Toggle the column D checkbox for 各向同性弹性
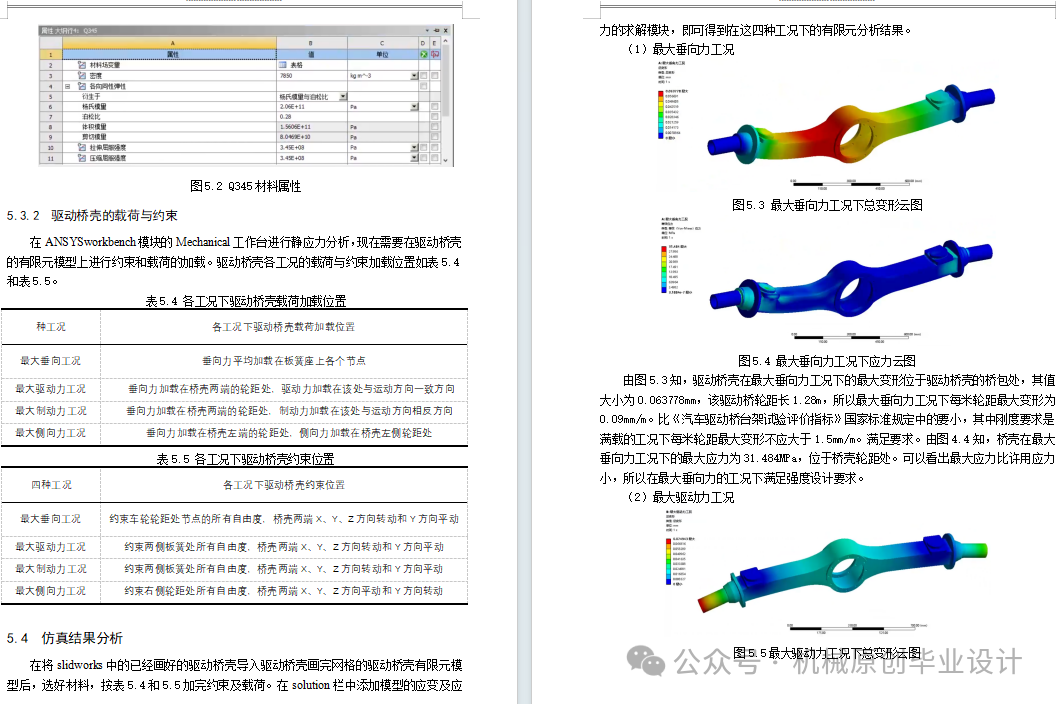 424,86
